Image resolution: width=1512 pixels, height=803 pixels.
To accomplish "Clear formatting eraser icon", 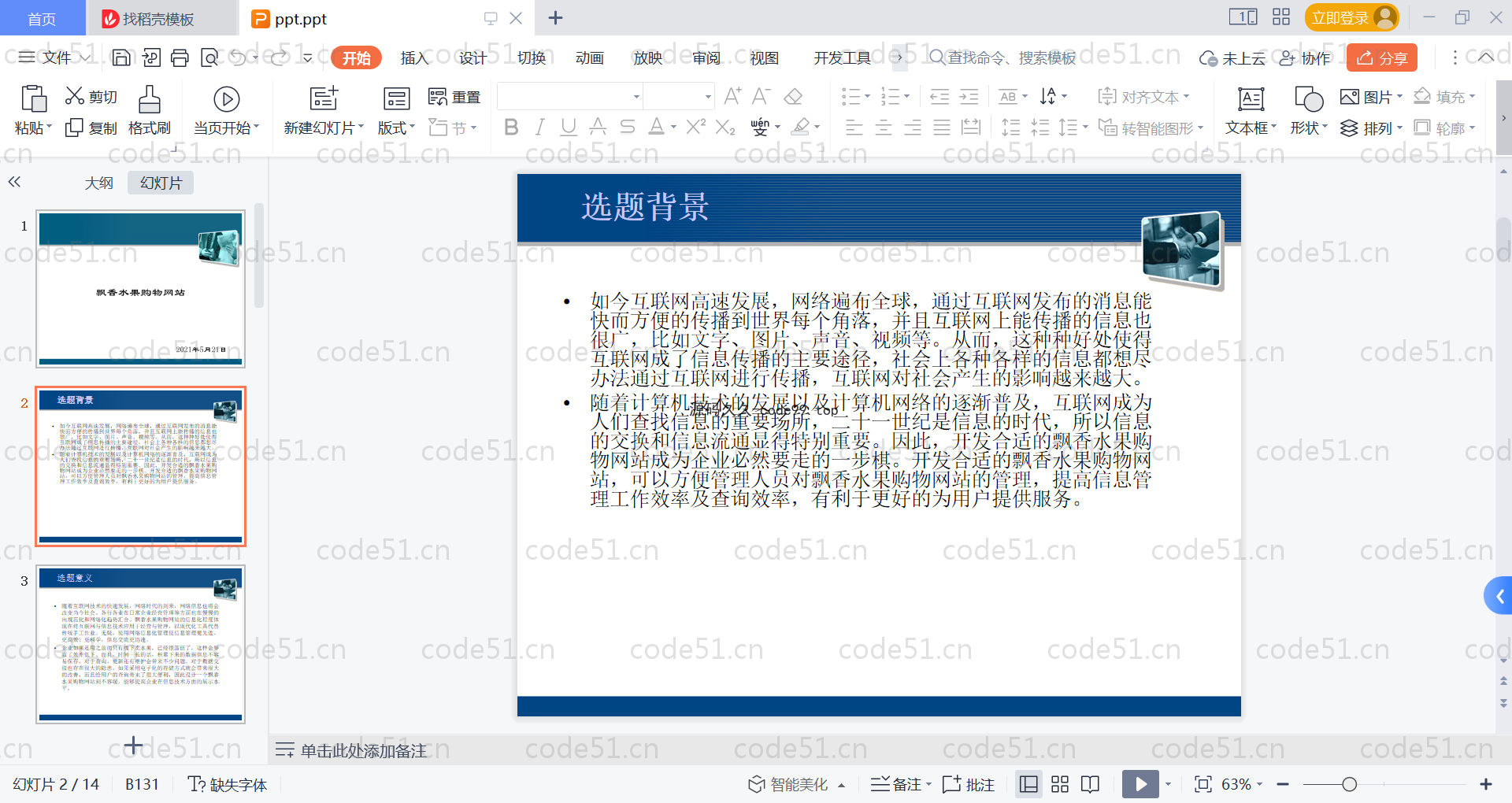I will tap(794, 96).
